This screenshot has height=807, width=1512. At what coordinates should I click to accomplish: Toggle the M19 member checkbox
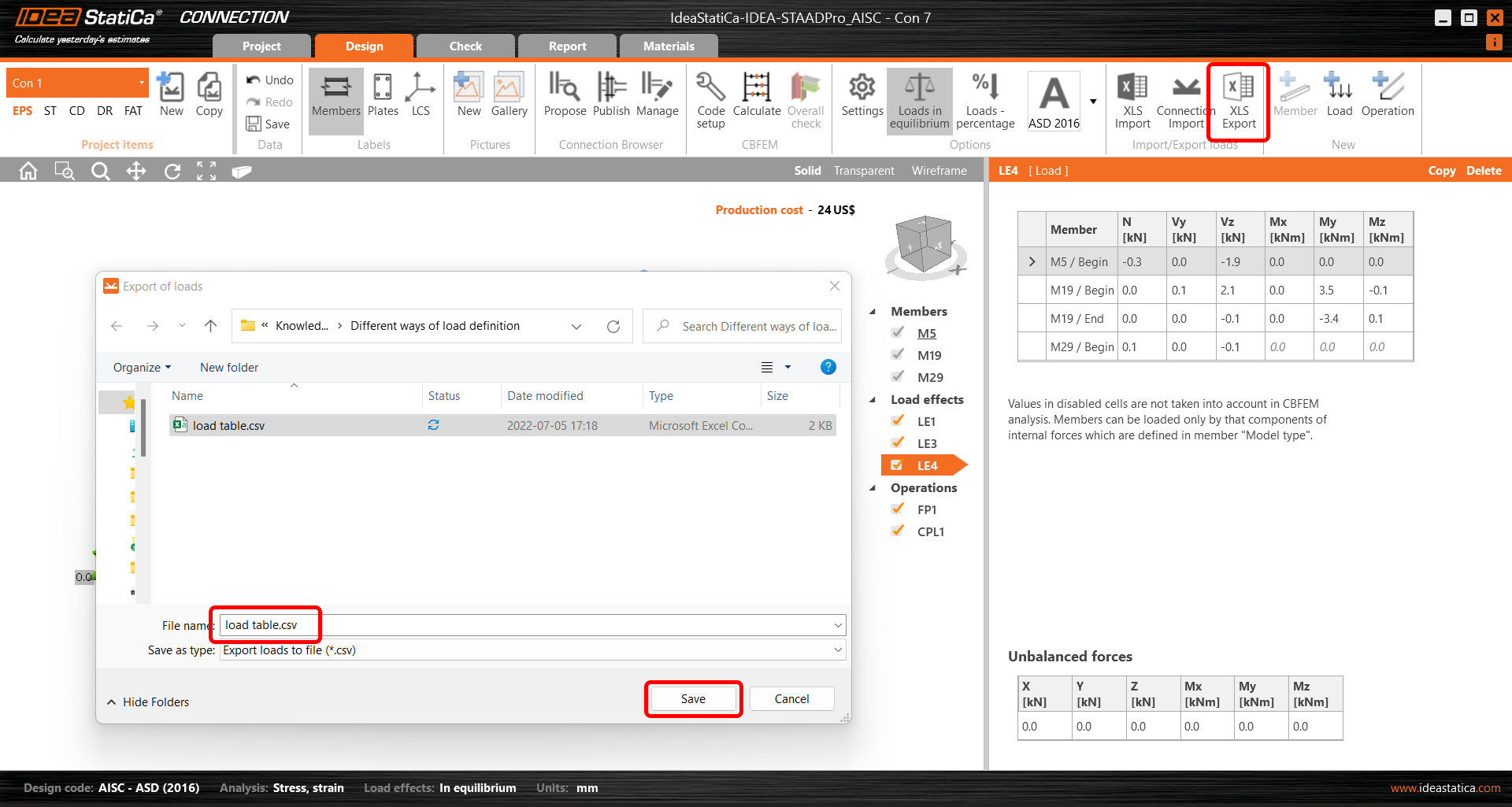(898, 355)
